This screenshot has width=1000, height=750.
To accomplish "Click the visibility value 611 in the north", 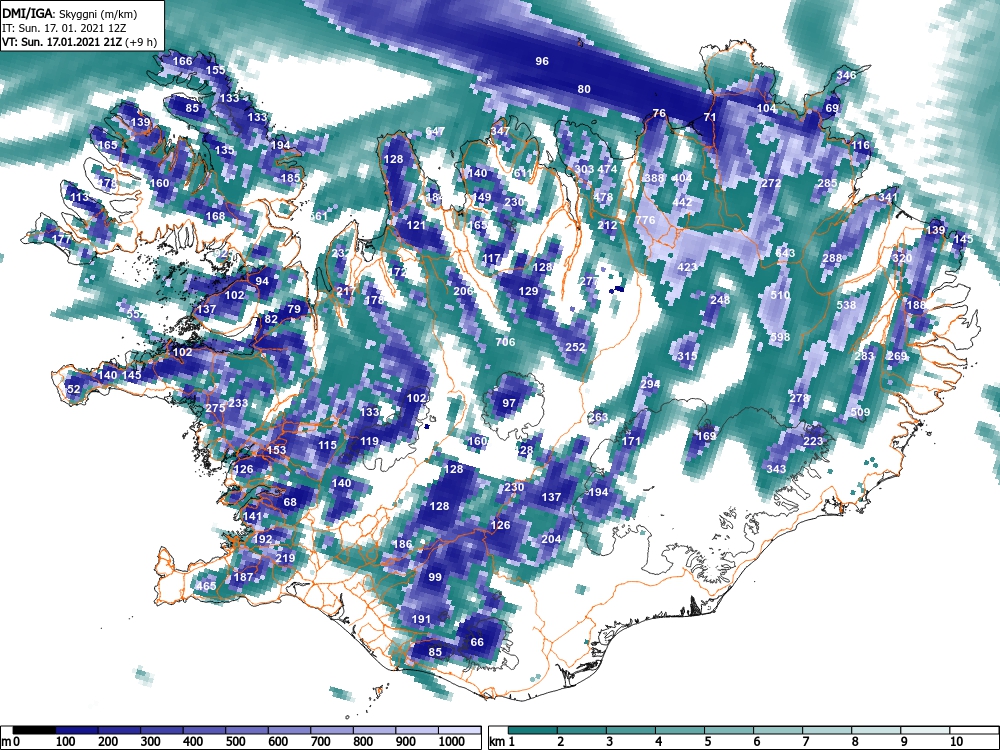I will (x=523, y=173).
